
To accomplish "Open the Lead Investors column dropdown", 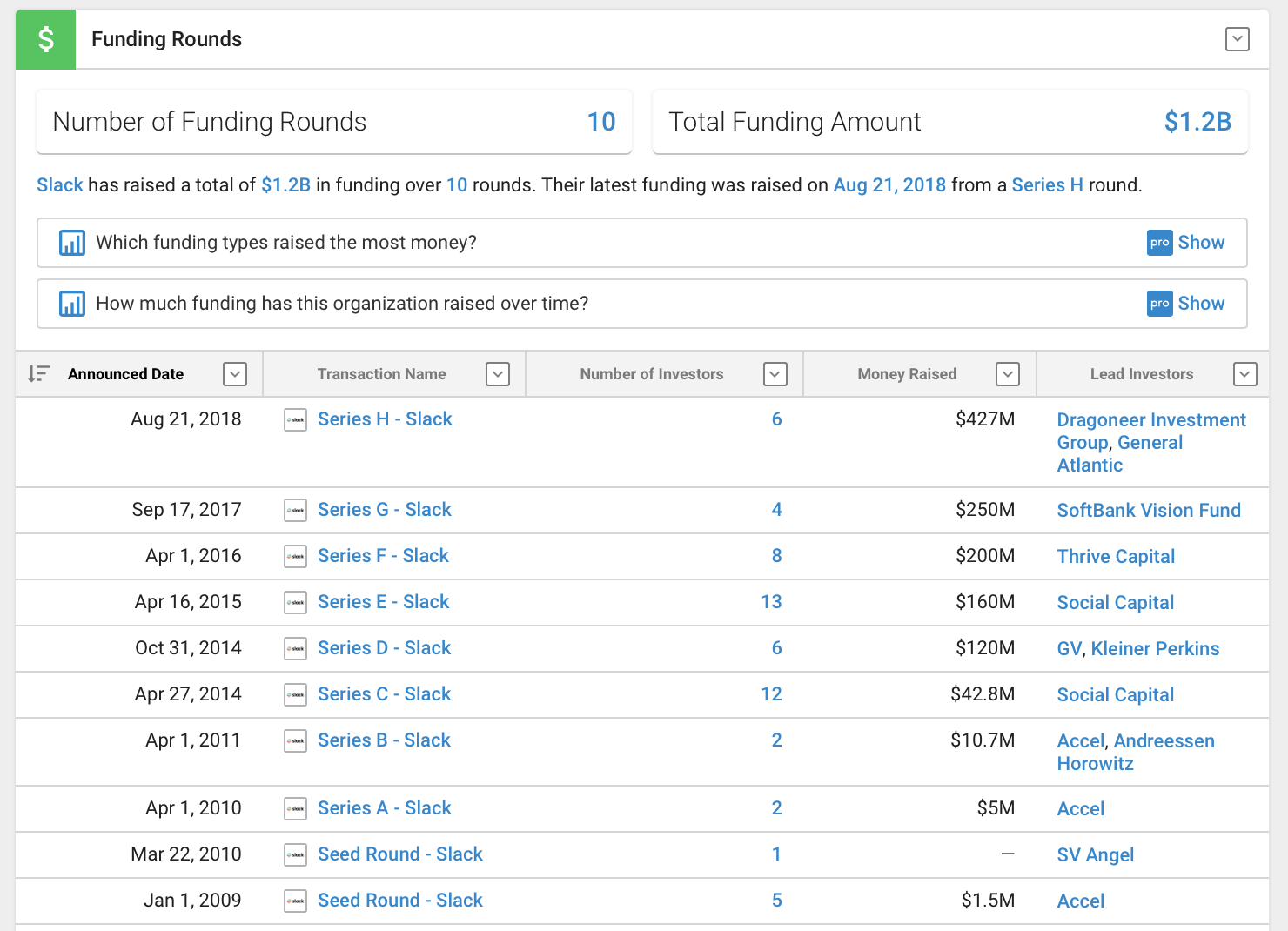I will point(1244,374).
